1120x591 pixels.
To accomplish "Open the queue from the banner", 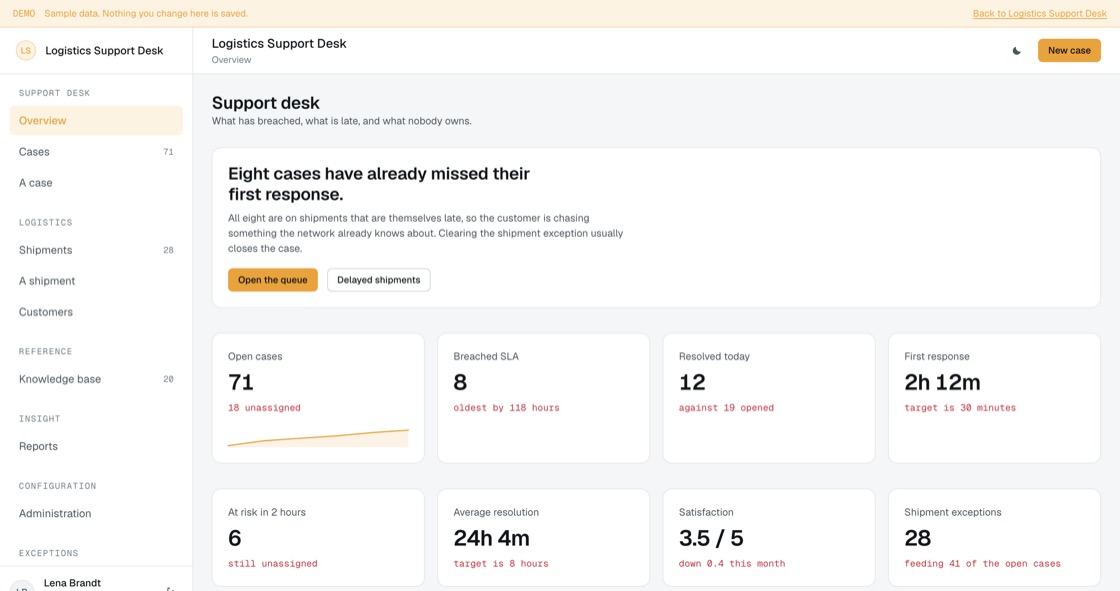I will click(273, 280).
